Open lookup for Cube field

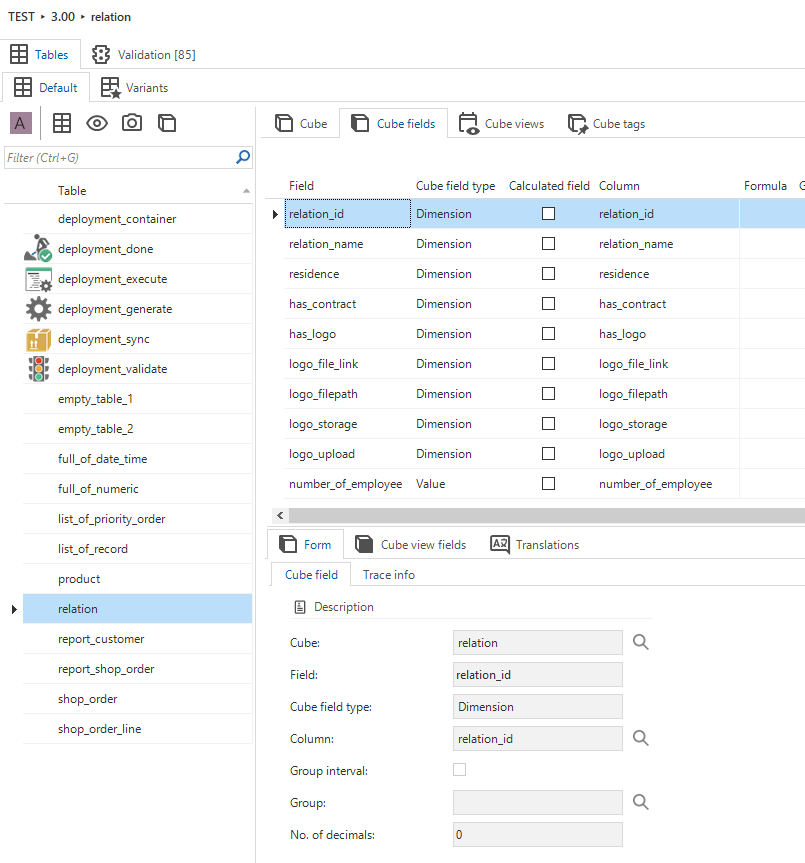coord(640,642)
